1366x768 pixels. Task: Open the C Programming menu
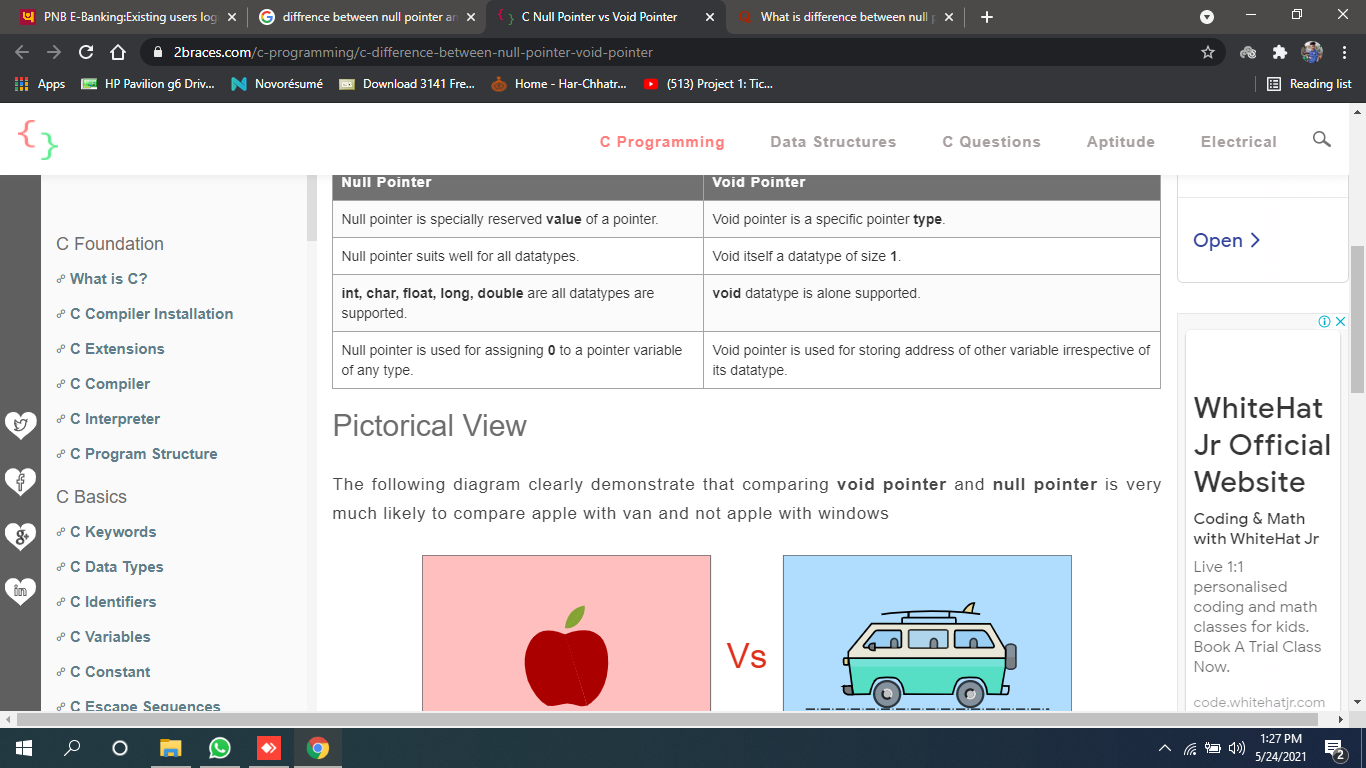662,142
